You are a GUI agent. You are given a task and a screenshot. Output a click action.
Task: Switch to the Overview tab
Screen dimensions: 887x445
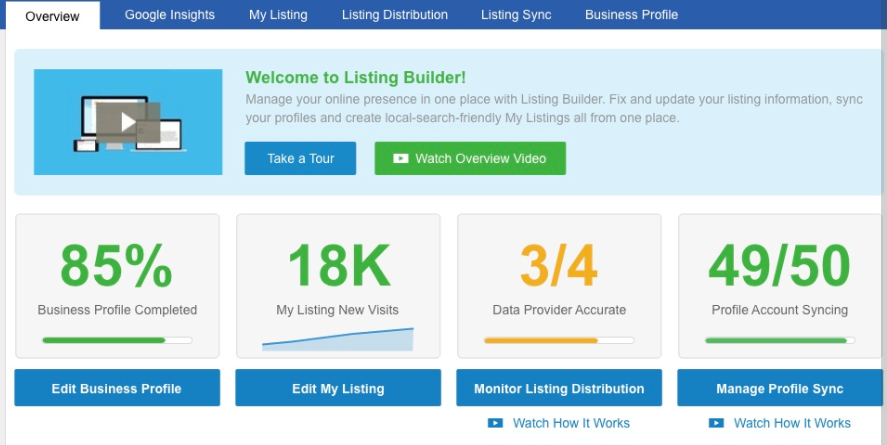click(53, 15)
